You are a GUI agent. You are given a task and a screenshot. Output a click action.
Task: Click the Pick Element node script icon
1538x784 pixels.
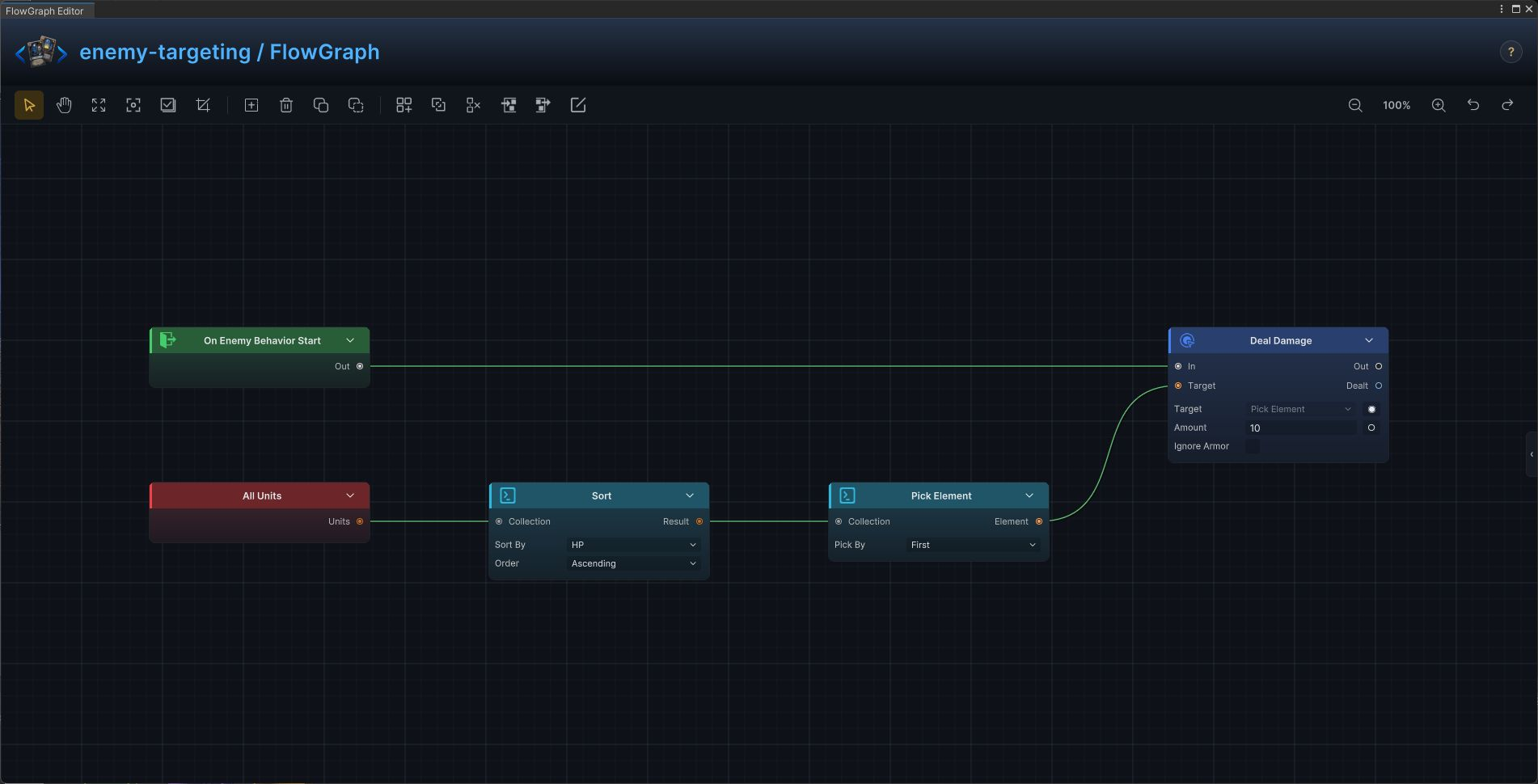point(847,495)
